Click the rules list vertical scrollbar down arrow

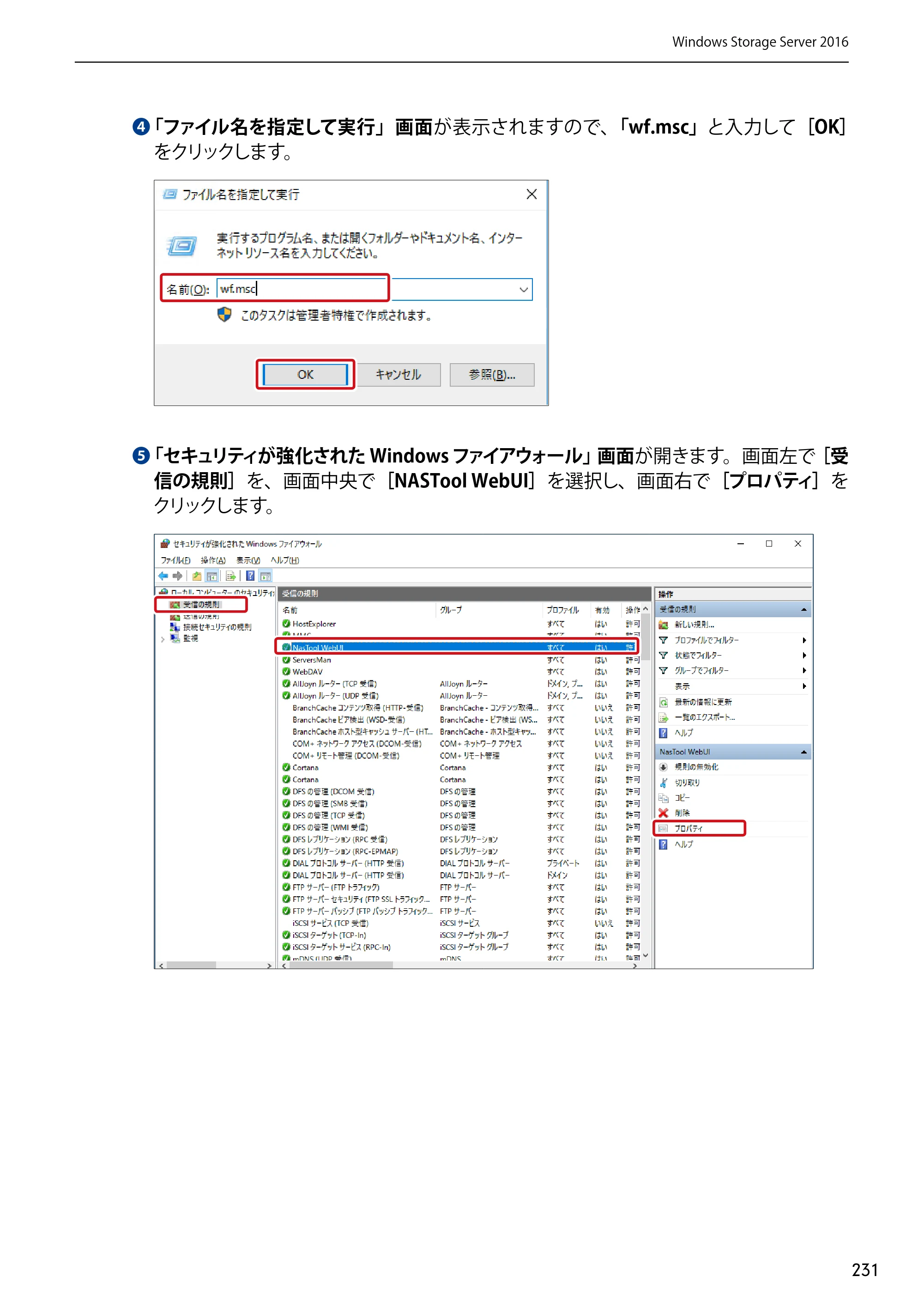(x=646, y=955)
